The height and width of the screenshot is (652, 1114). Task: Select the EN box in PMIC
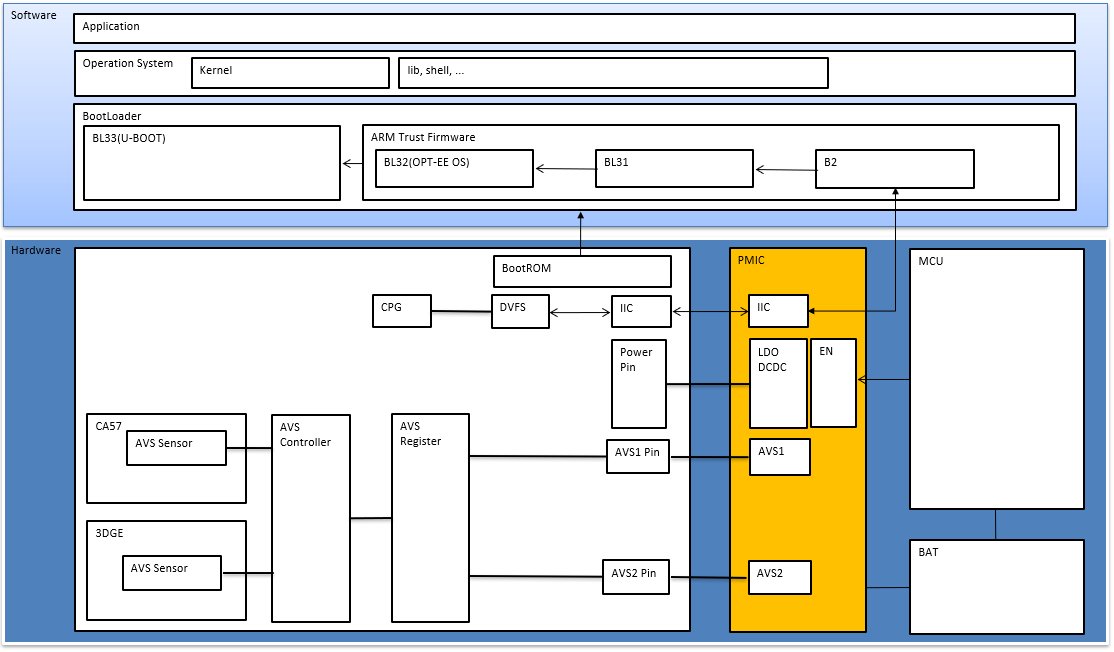tap(833, 383)
